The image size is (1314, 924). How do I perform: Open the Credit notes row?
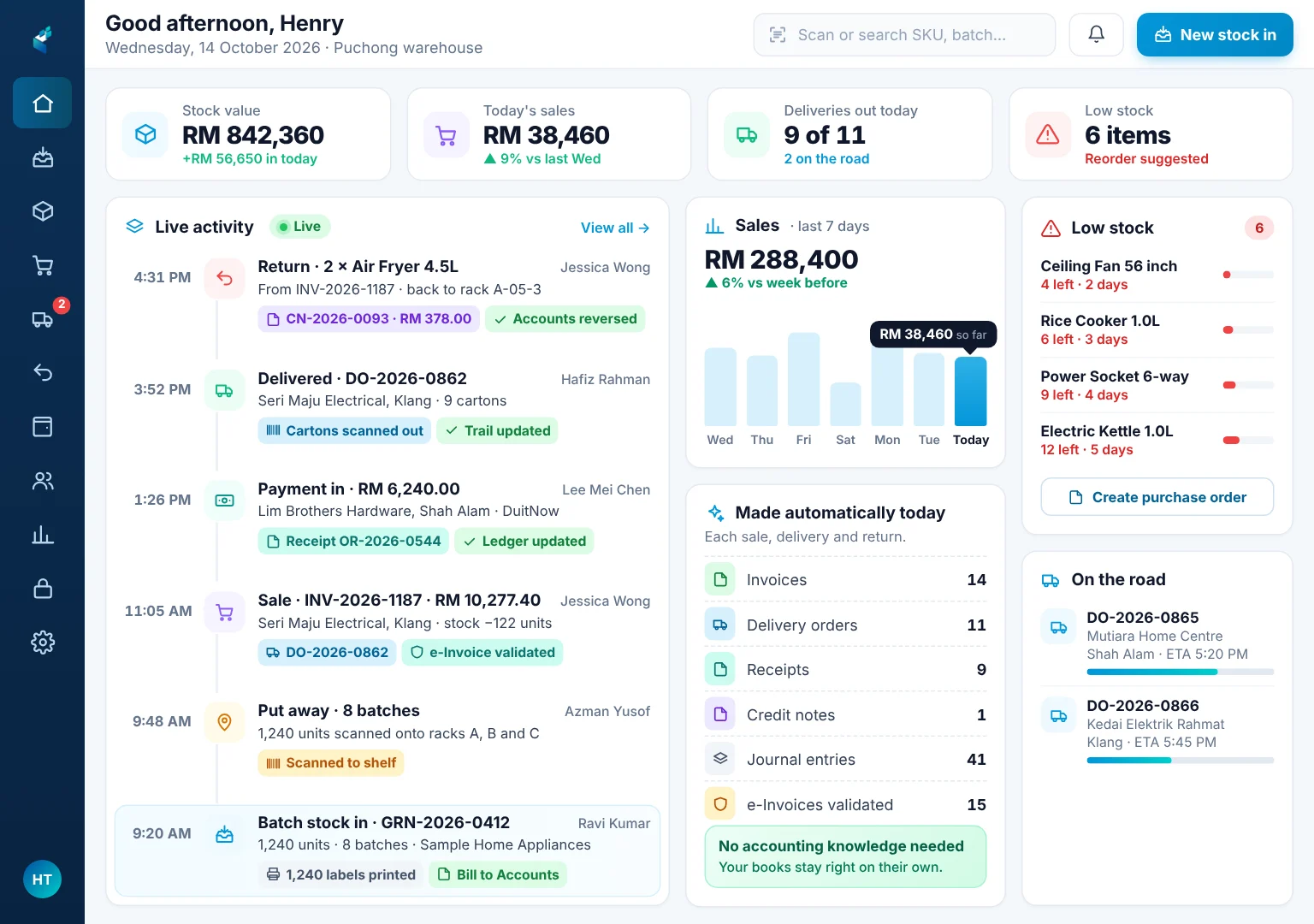[x=845, y=714]
